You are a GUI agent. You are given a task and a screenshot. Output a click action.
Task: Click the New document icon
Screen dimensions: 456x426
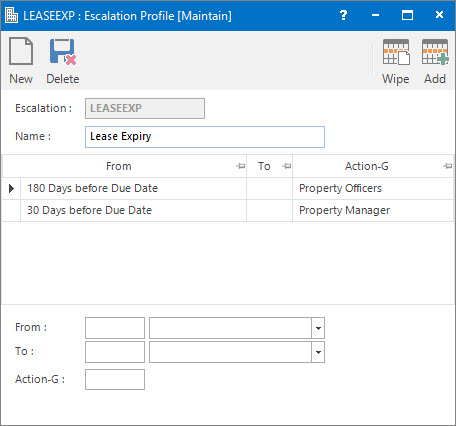(21, 51)
